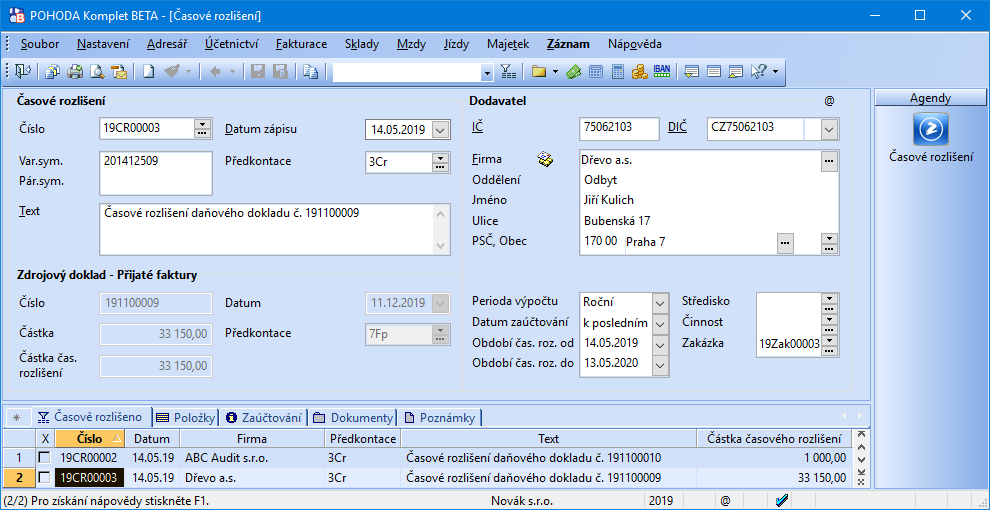Screen dimensions: 990x510
Task: Switch to the Poznámky tab
Action: click(x=439, y=417)
